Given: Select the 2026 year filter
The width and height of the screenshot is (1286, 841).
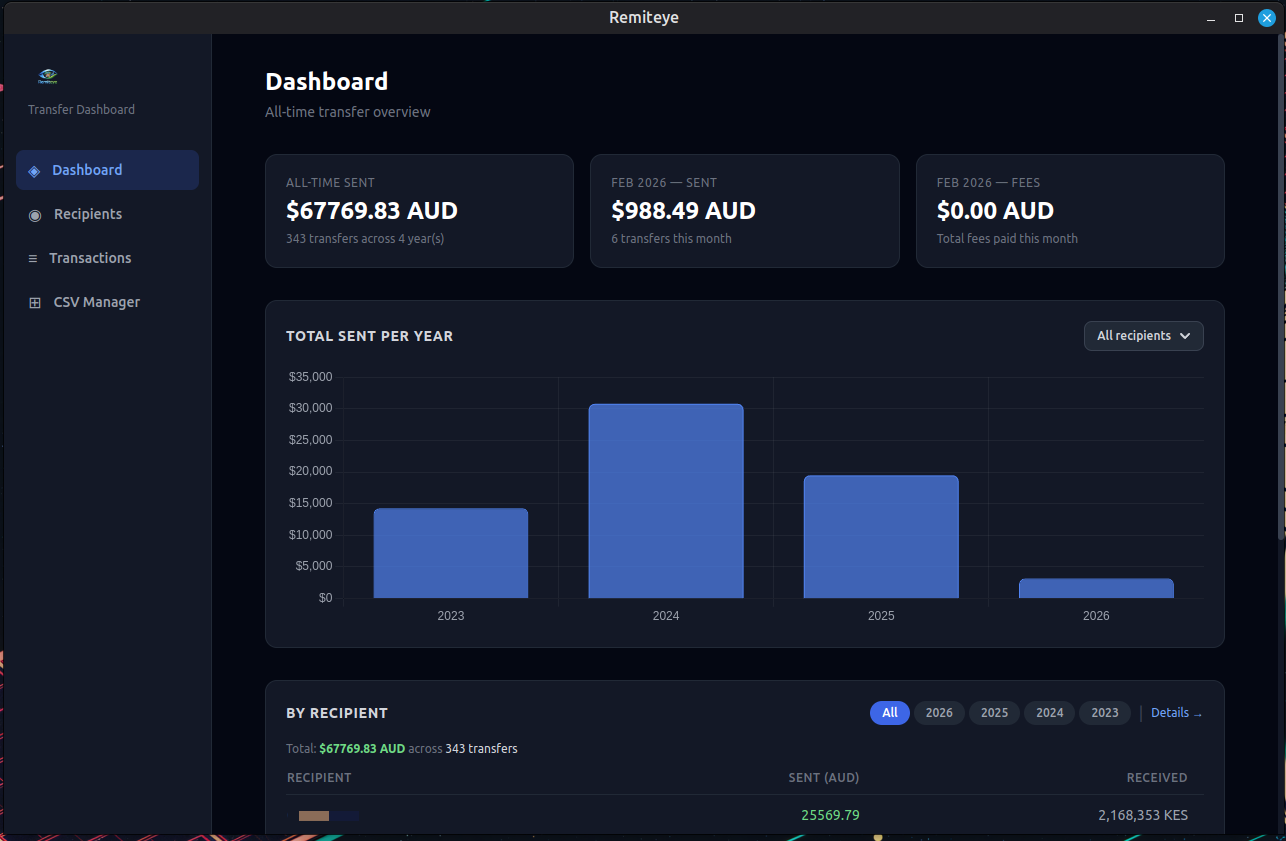Looking at the screenshot, I should [939, 712].
